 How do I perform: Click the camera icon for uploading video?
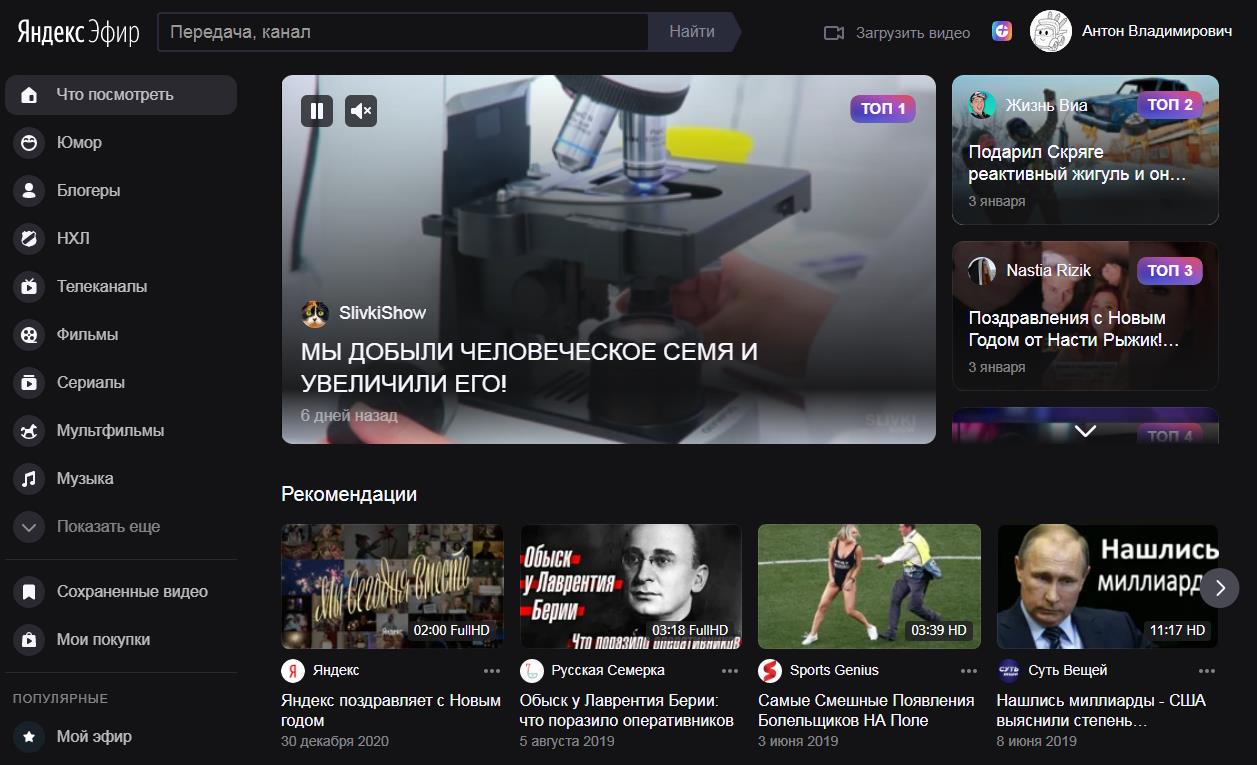(x=834, y=33)
